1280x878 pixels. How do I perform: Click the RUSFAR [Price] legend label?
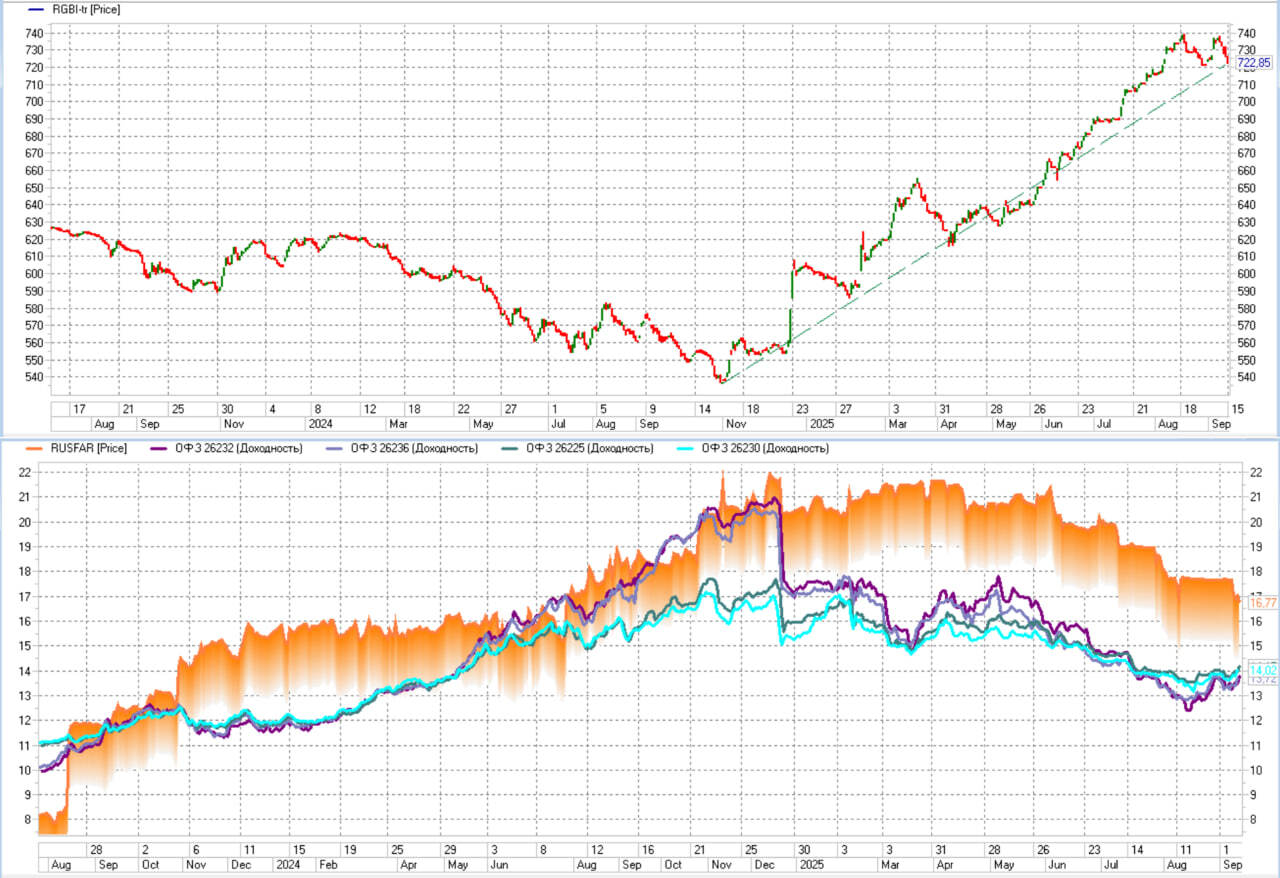coord(89,448)
